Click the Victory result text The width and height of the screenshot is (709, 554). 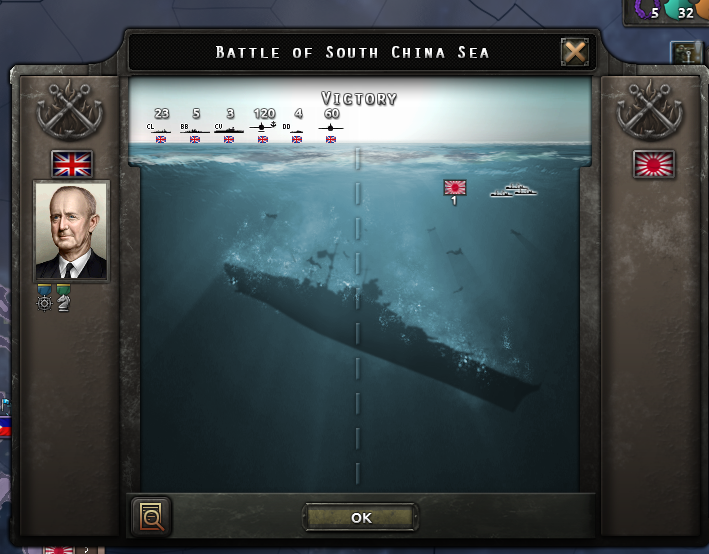(x=359, y=98)
